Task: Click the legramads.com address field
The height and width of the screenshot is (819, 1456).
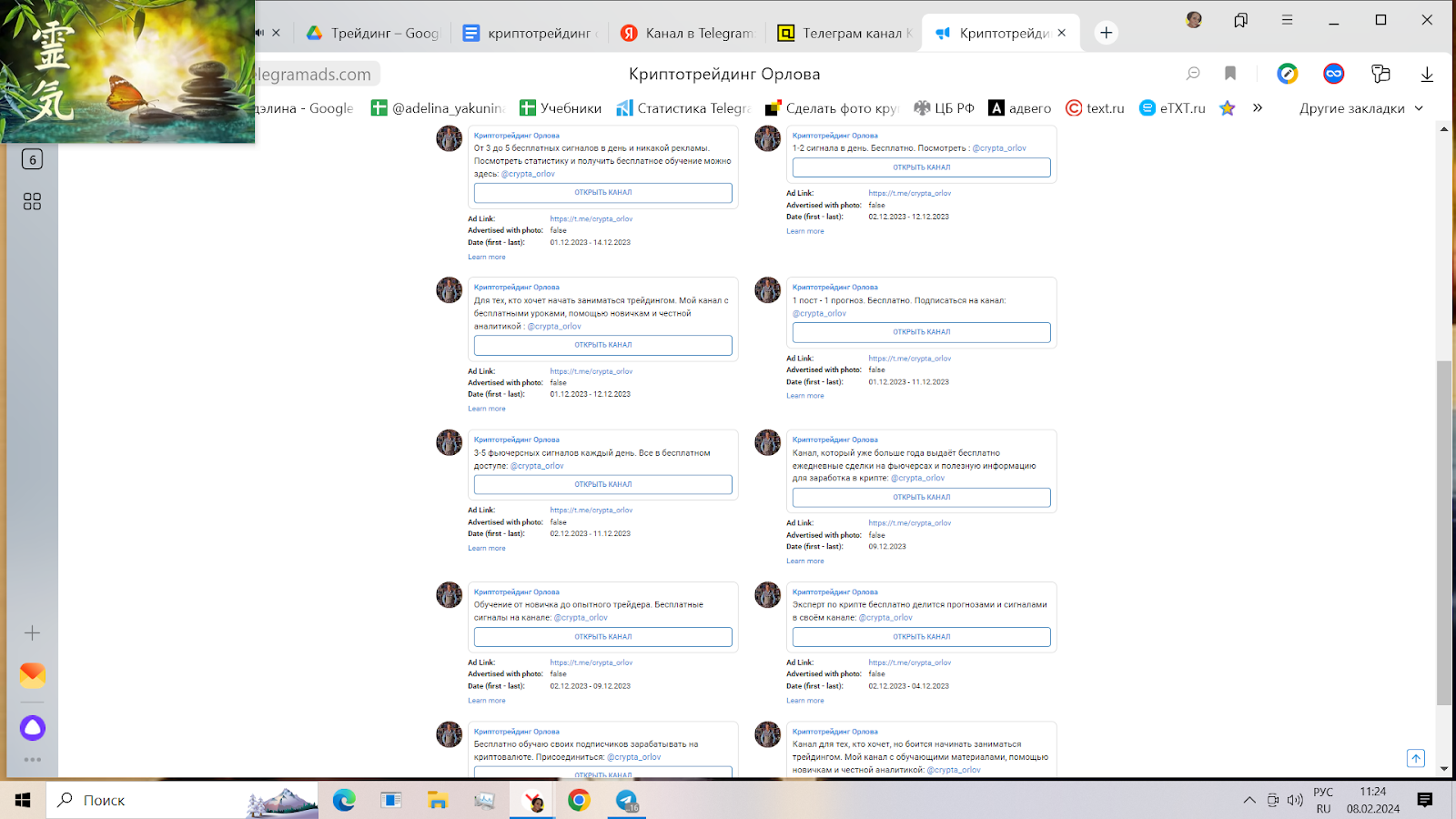Action: click(316, 74)
